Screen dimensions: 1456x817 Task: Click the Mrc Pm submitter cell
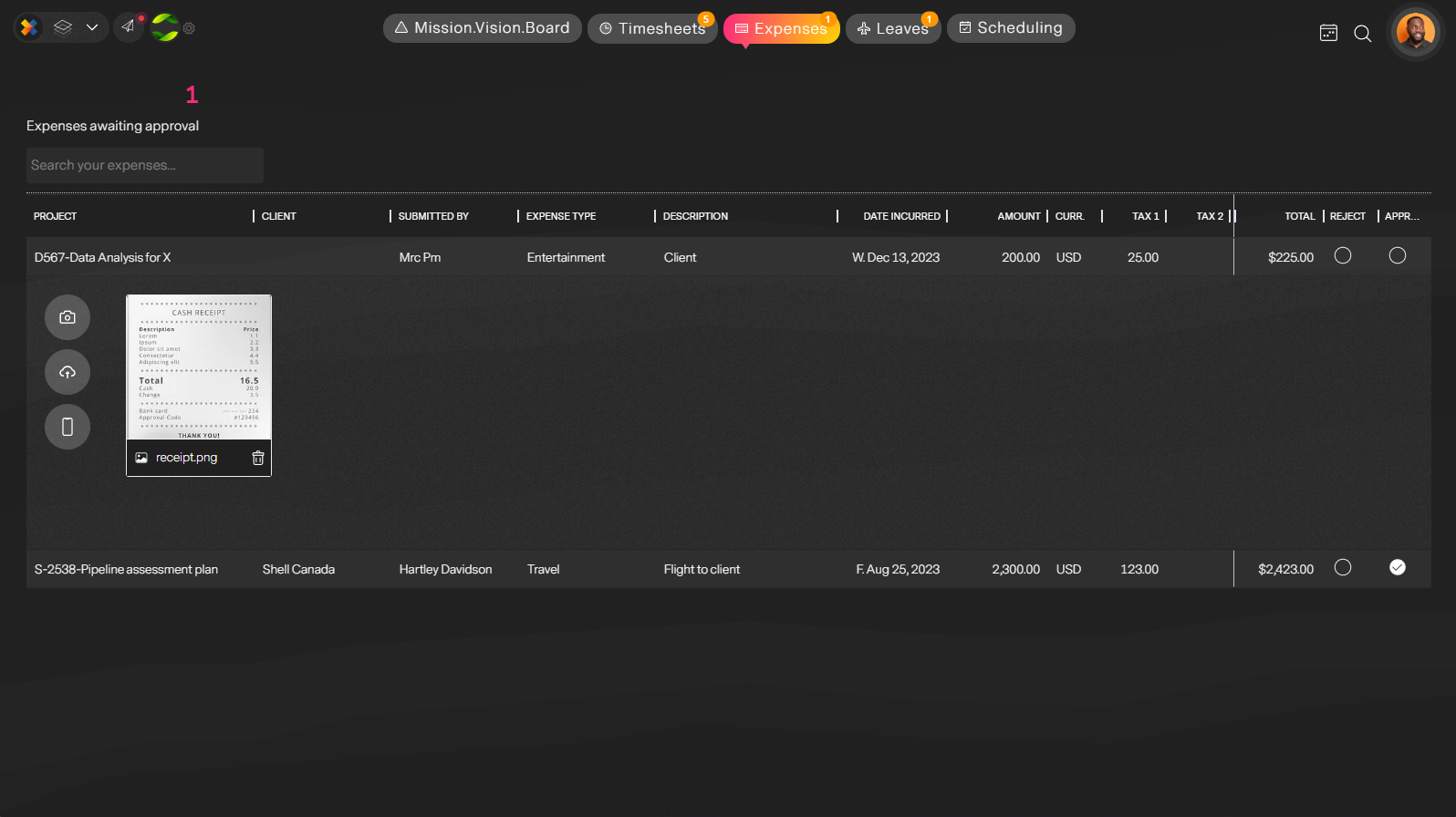click(x=420, y=257)
